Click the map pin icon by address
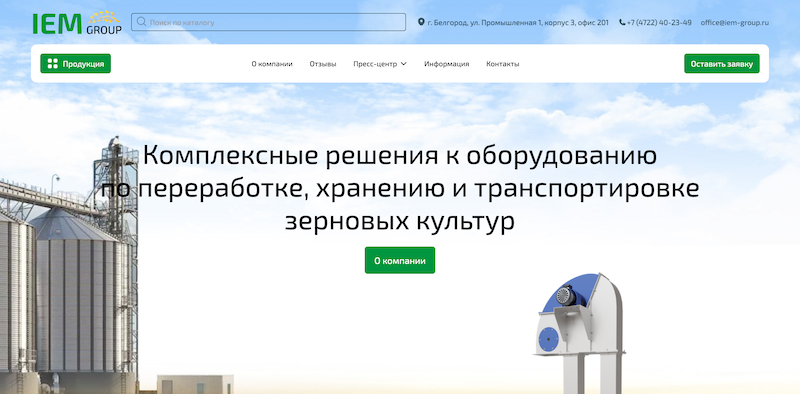Viewport: 800px width, 394px height. point(421,22)
